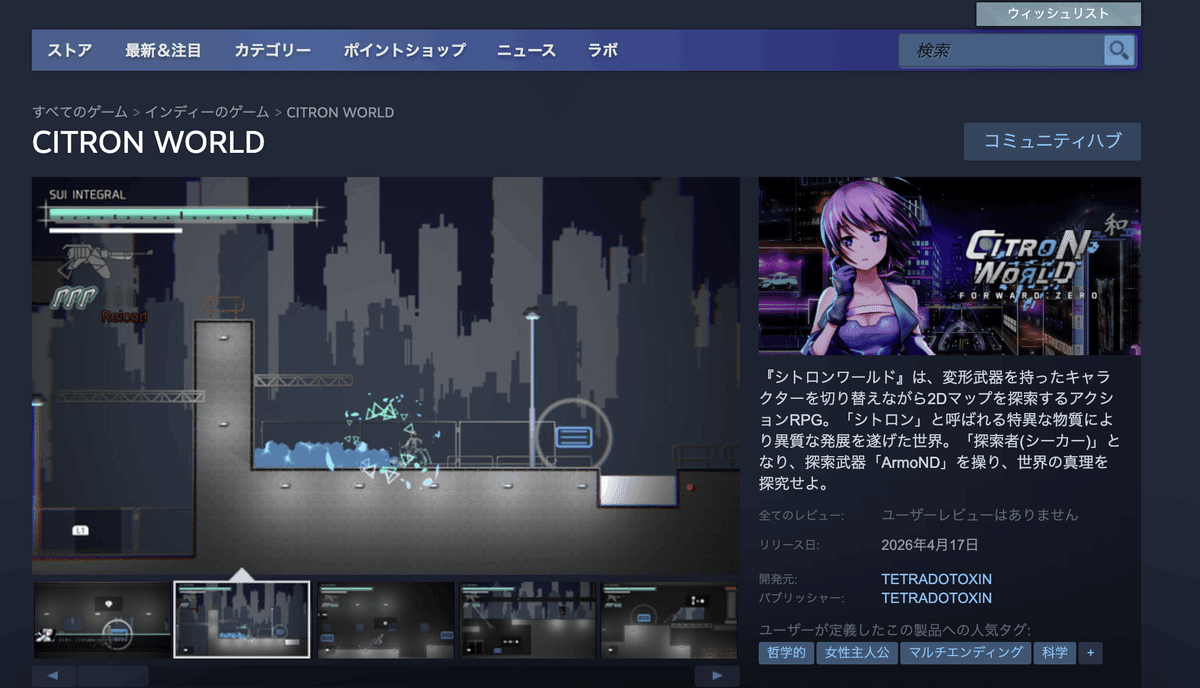
Task: Click the Citron World capsule header image
Action: [x=950, y=266]
